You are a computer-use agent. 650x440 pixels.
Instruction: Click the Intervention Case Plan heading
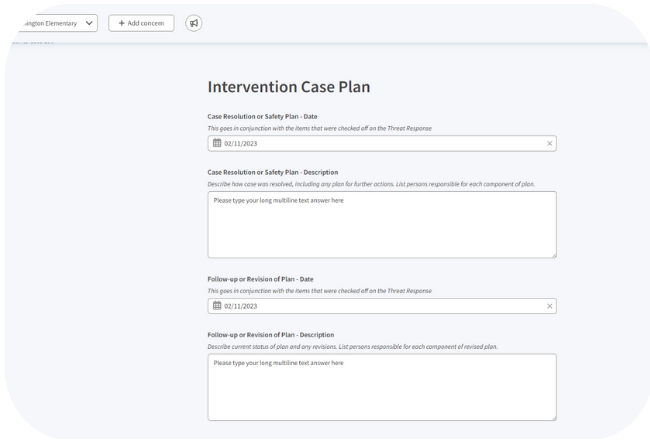(288, 87)
